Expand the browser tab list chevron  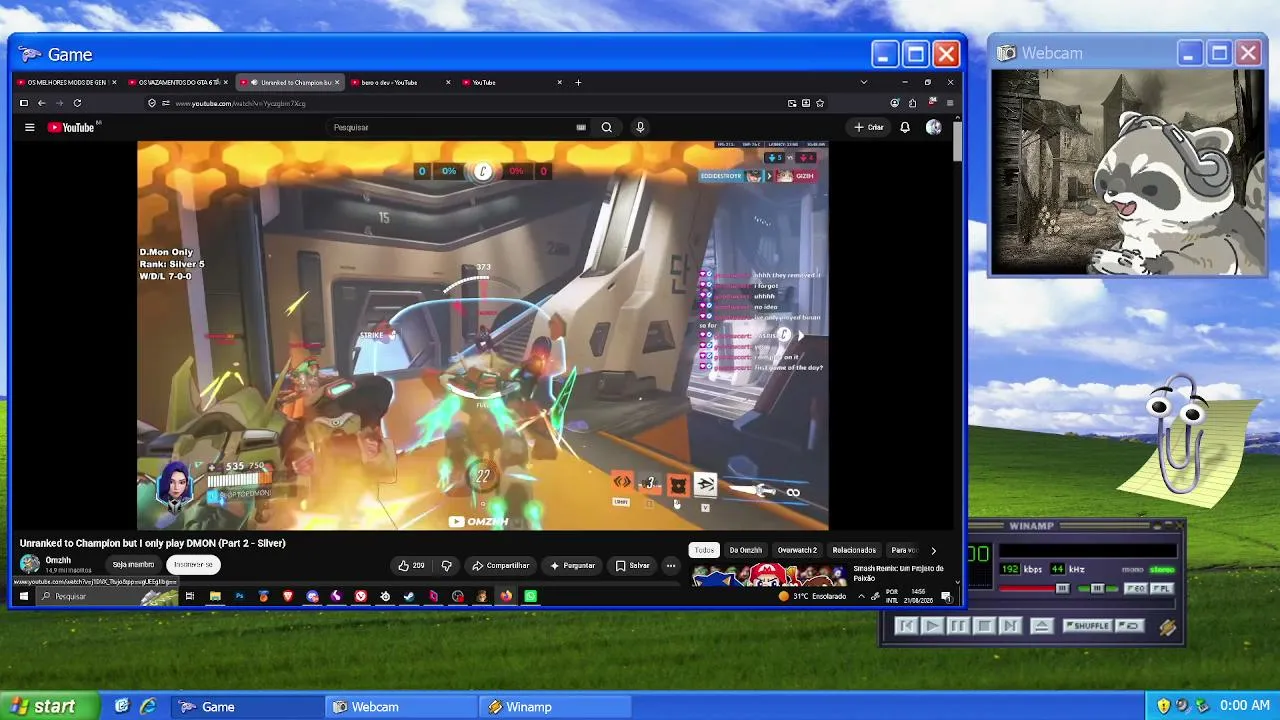[x=864, y=82]
